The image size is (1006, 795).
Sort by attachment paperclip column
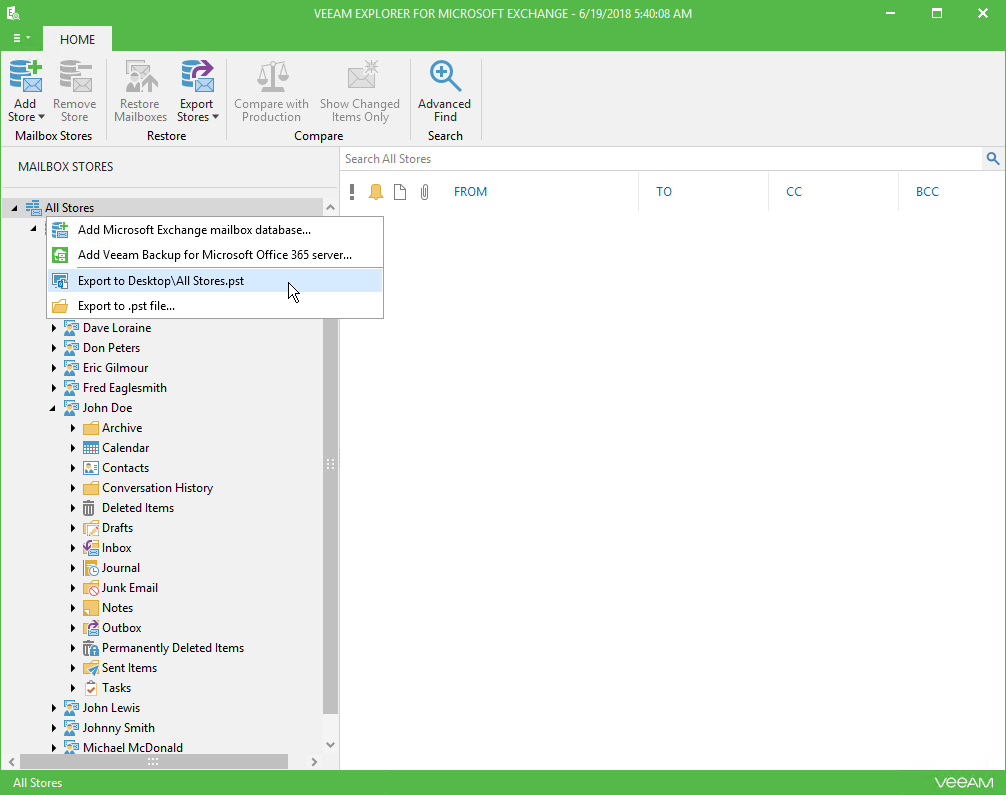tap(425, 191)
